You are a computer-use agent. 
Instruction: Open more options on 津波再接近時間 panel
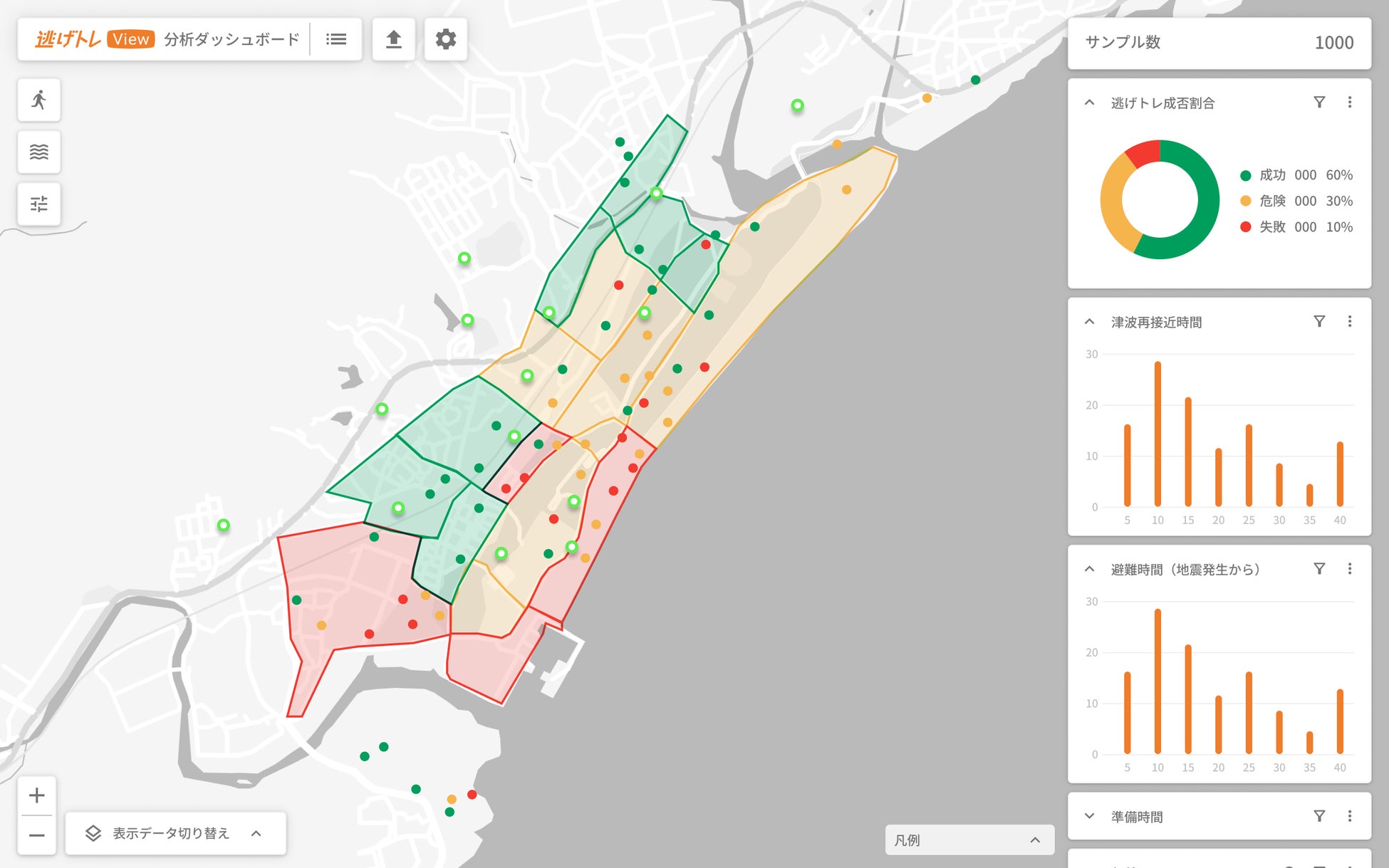point(1349,322)
